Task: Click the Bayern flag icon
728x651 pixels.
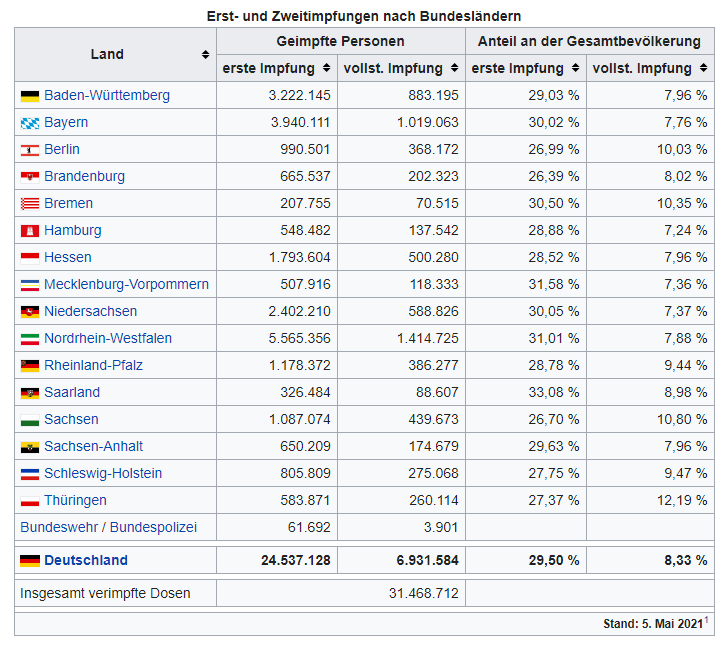Action: coord(30,123)
